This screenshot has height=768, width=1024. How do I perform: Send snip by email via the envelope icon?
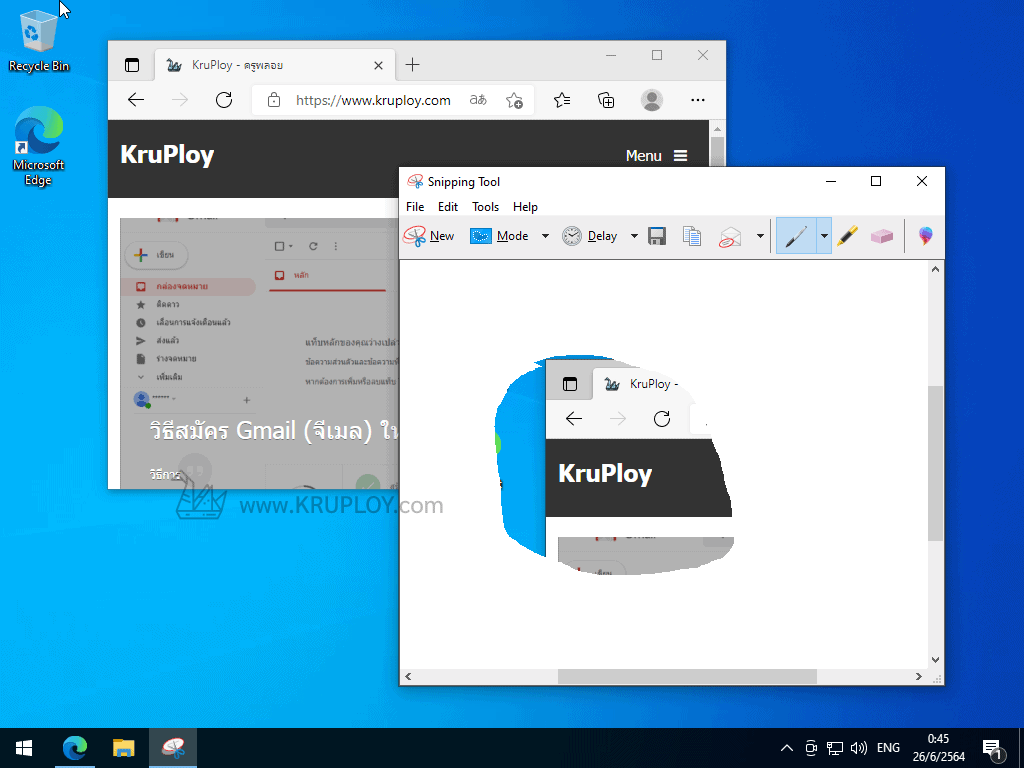(730, 236)
